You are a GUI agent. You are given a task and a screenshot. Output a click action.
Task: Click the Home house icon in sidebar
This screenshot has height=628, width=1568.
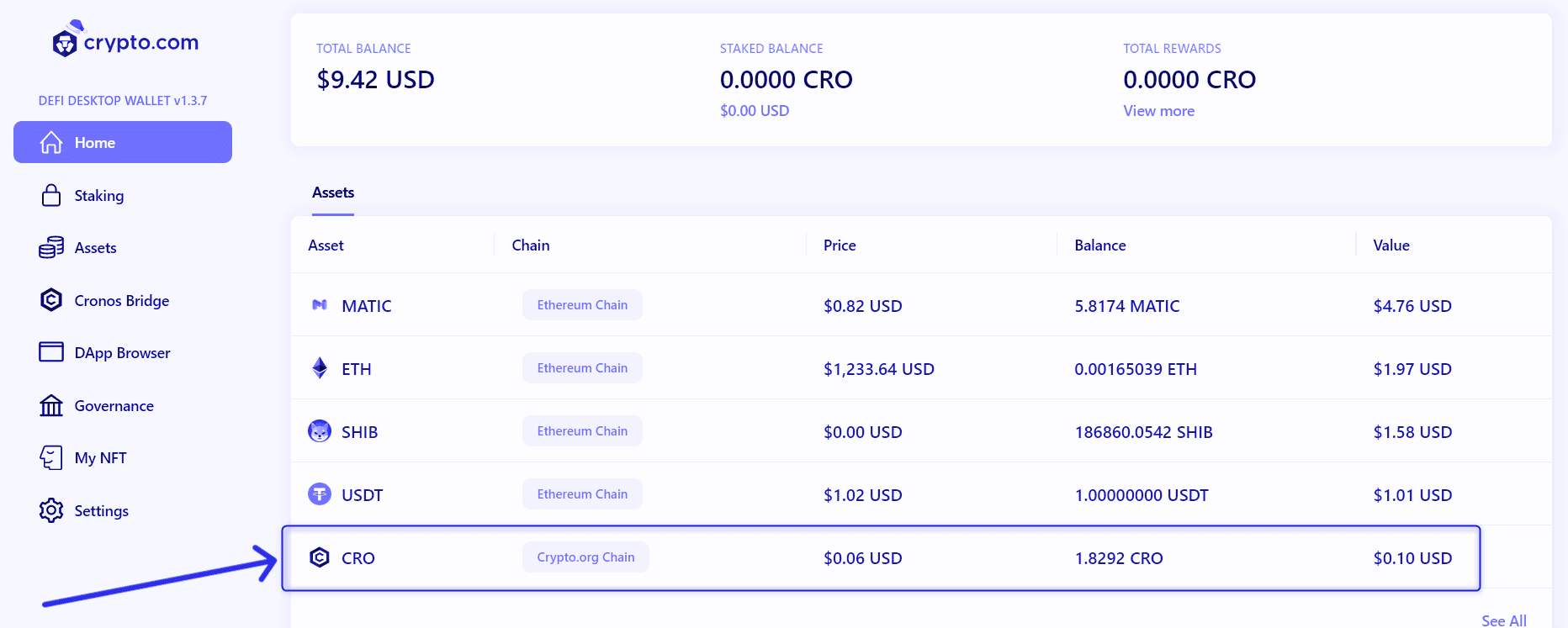[x=51, y=143]
